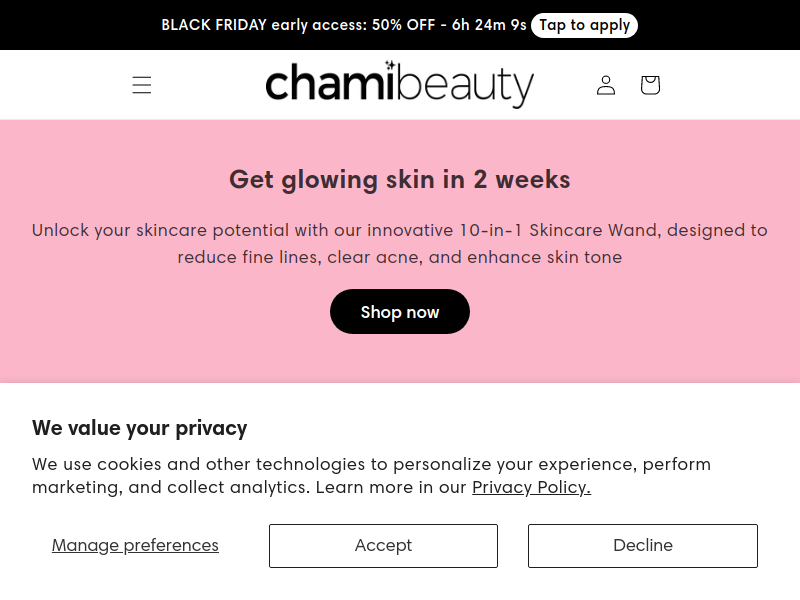Open the shopping cart bag icon
This screenshot has width=800, height=600.
pyautogui.click(x=650, y=85)
